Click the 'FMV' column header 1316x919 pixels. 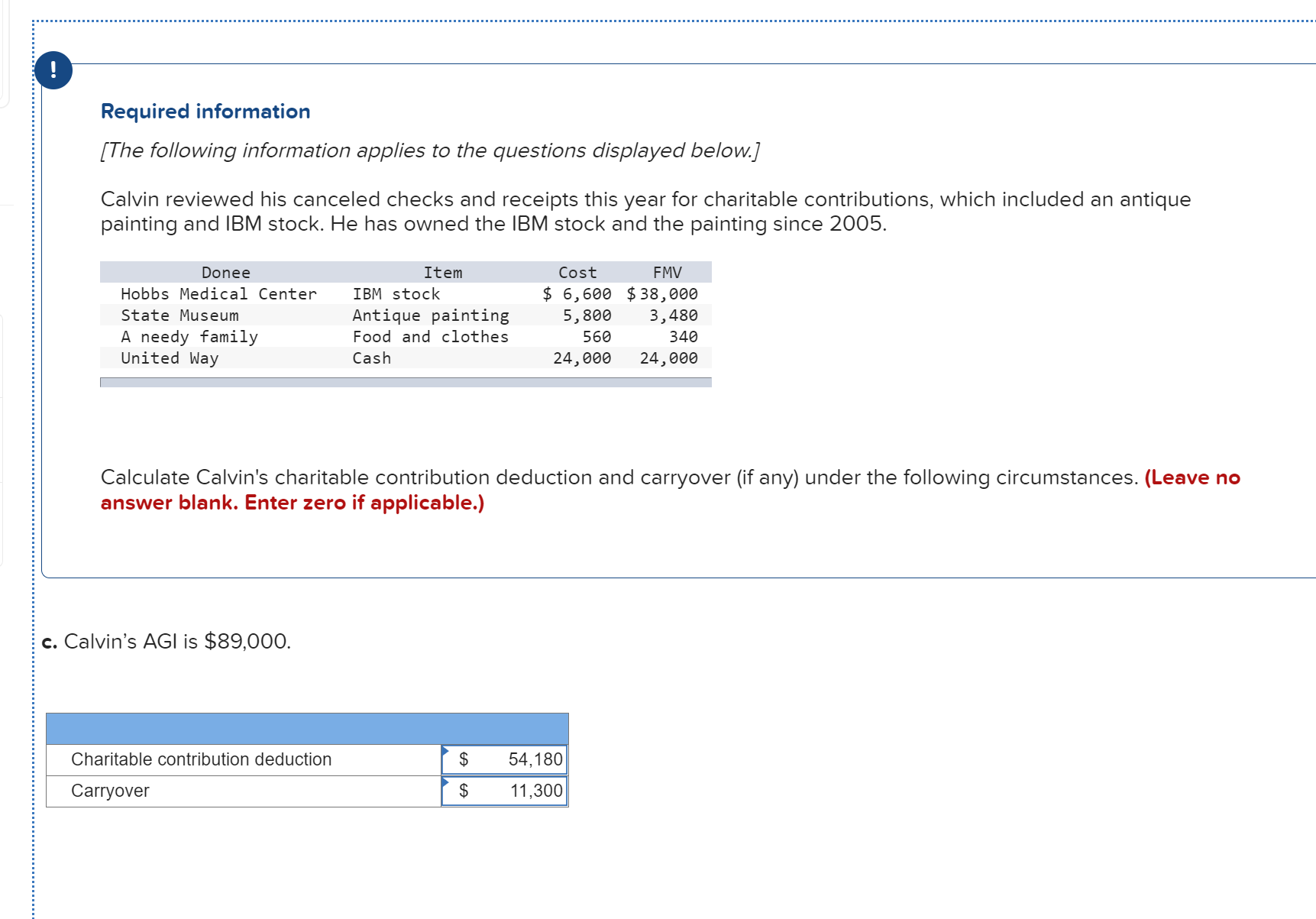668,273
